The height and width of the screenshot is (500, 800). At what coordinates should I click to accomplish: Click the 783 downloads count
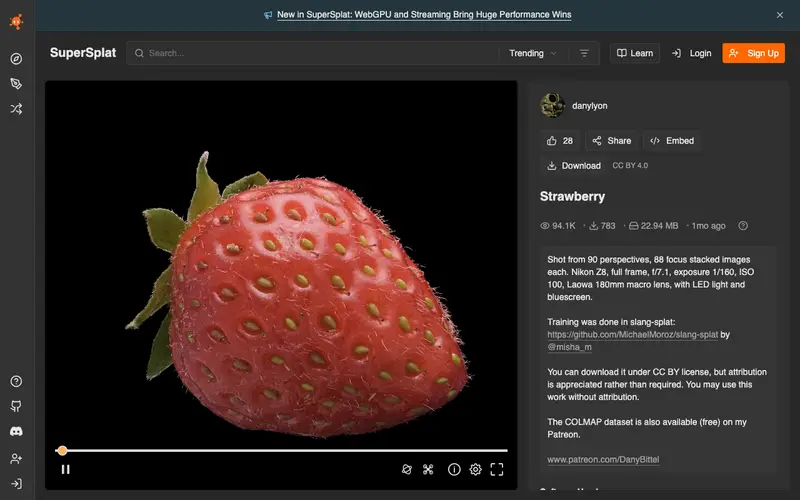602,226
